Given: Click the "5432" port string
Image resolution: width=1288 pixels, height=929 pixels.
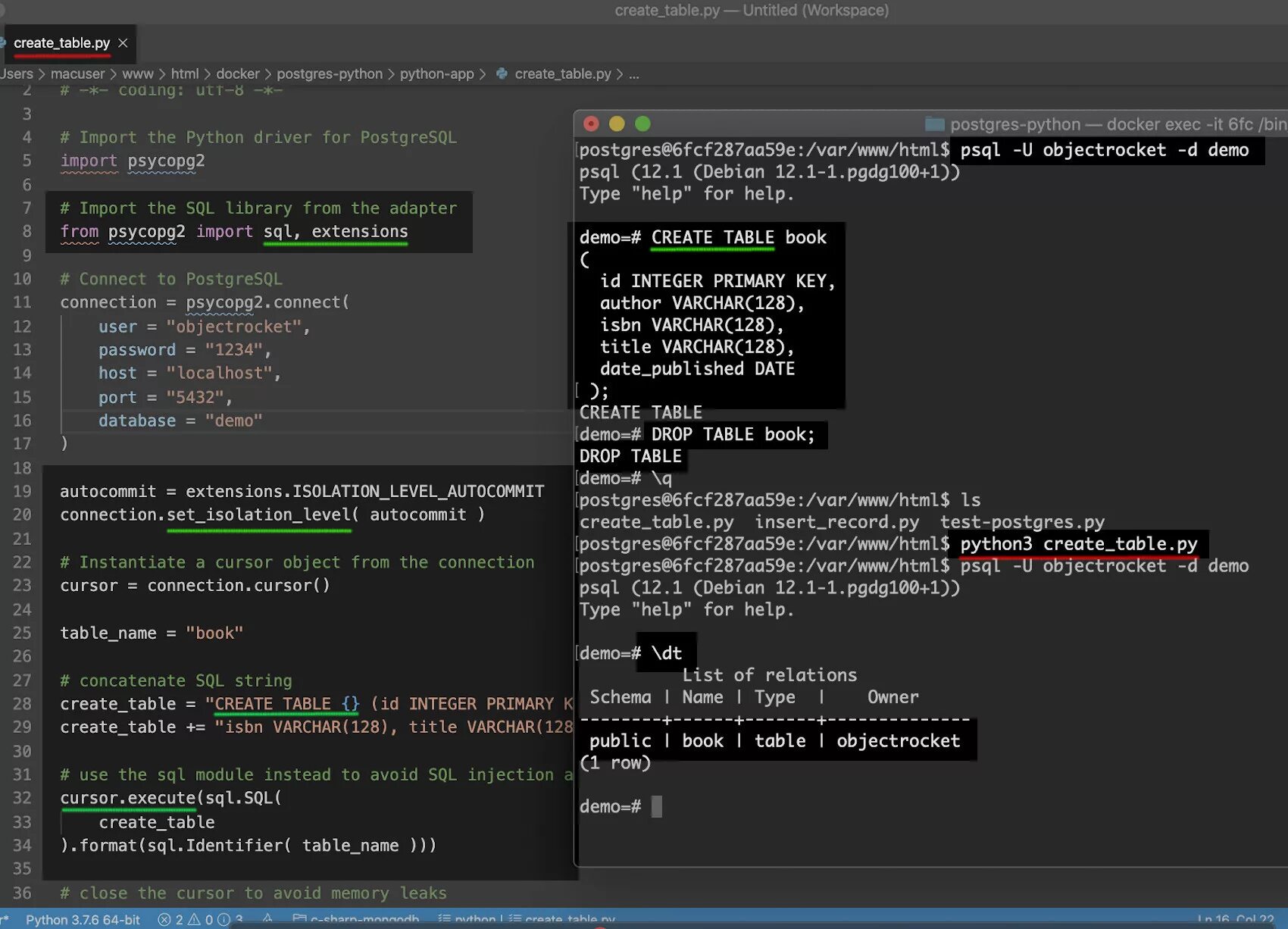Looking at the screenshot, I should tap(195, 397).
